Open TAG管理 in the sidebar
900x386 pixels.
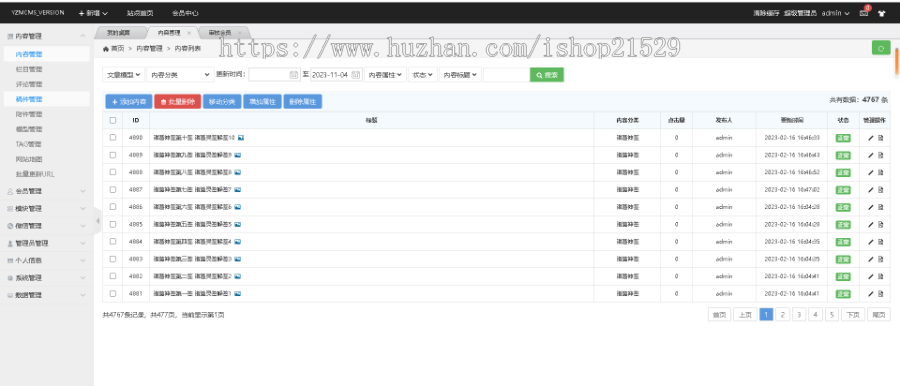point(29,144)
